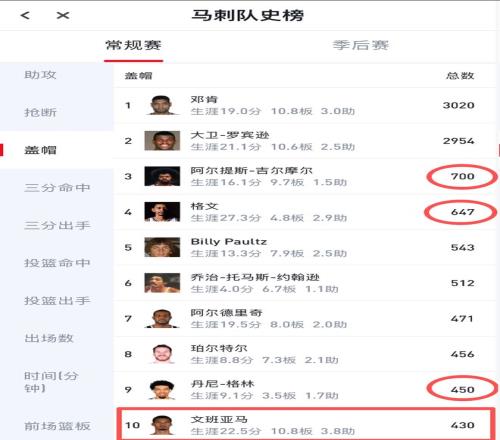Click 邓肯 player avatar
500x440 pixels.
(x=162, y=105)
